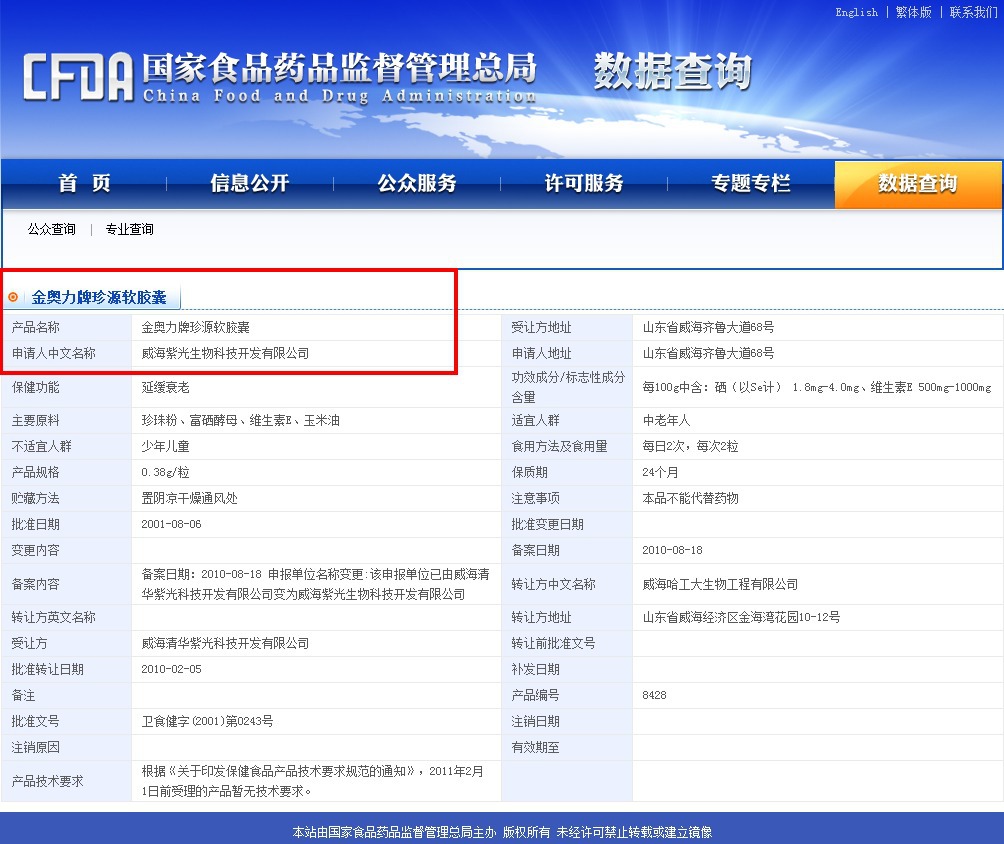Click the 金奥力牌珍源软胶囊 title tab
The height and width of the screenshot is (844, 1004).
99,297
